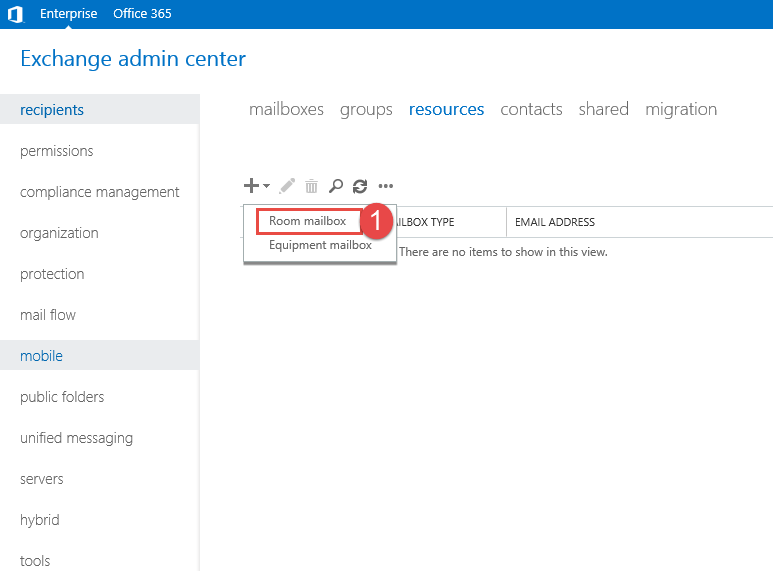The width and height of the screenshot is (773, 571).
Task: Click the edit pencil icon
Action: tap(287, 186)
